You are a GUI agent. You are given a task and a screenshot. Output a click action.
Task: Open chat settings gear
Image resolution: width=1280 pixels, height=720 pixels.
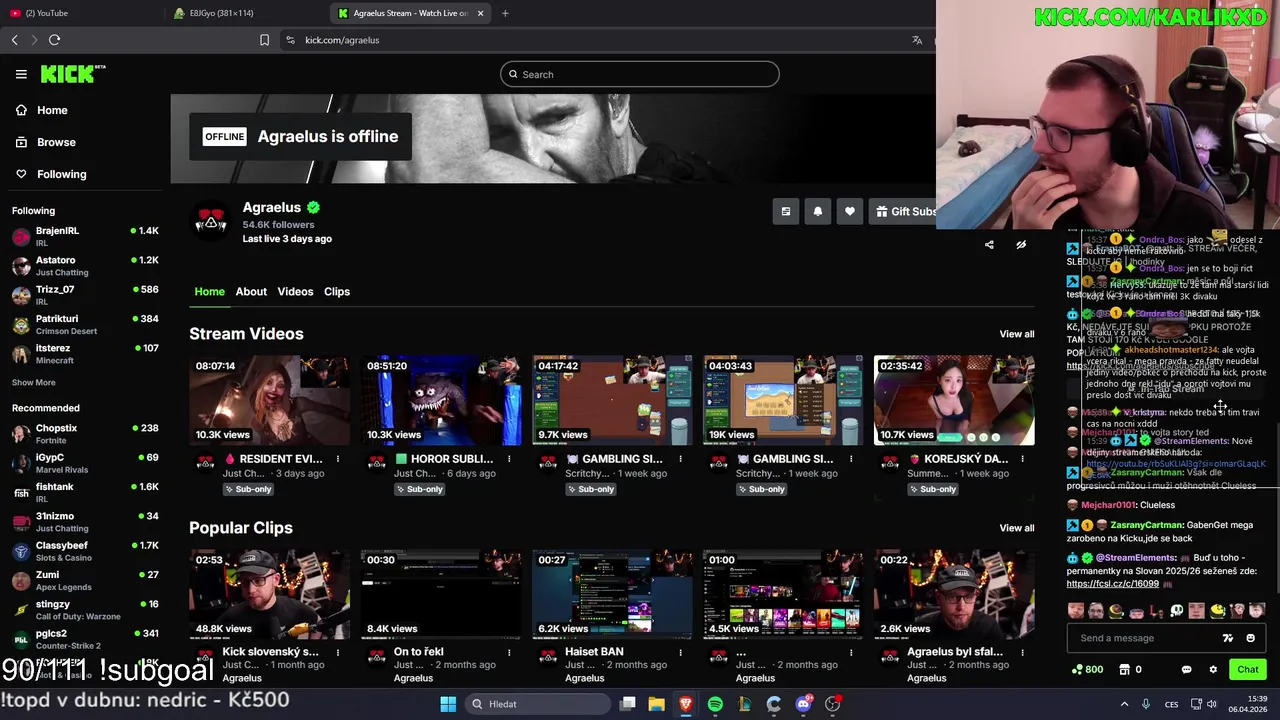point(1213,670)
